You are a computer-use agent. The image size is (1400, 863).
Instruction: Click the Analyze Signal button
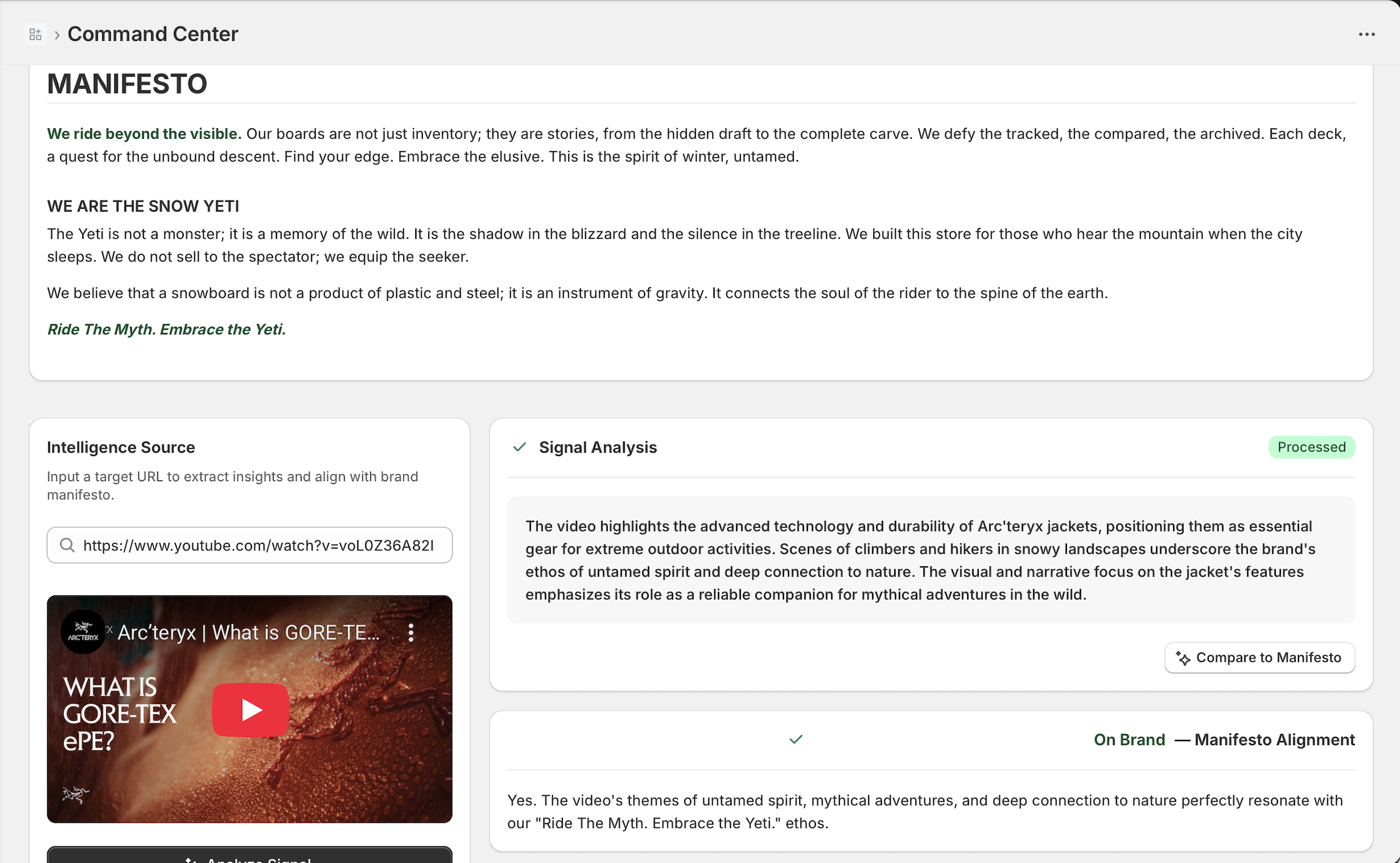(x=249, y=856)
